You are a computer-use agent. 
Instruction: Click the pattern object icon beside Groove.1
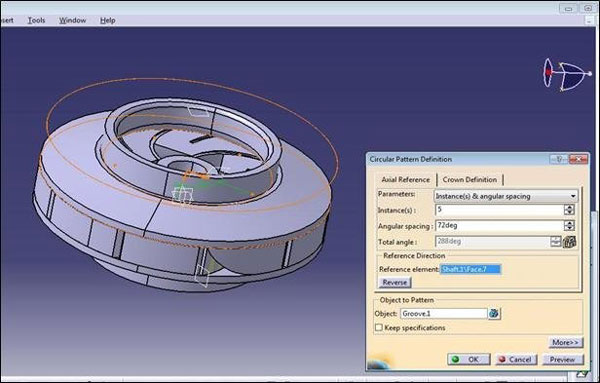494,313
